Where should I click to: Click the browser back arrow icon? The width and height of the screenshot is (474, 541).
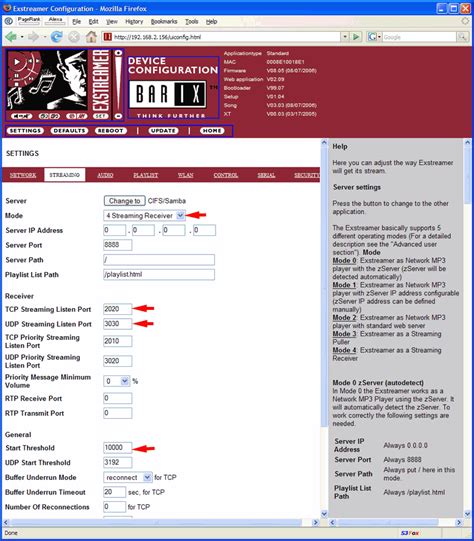point(11,37)
